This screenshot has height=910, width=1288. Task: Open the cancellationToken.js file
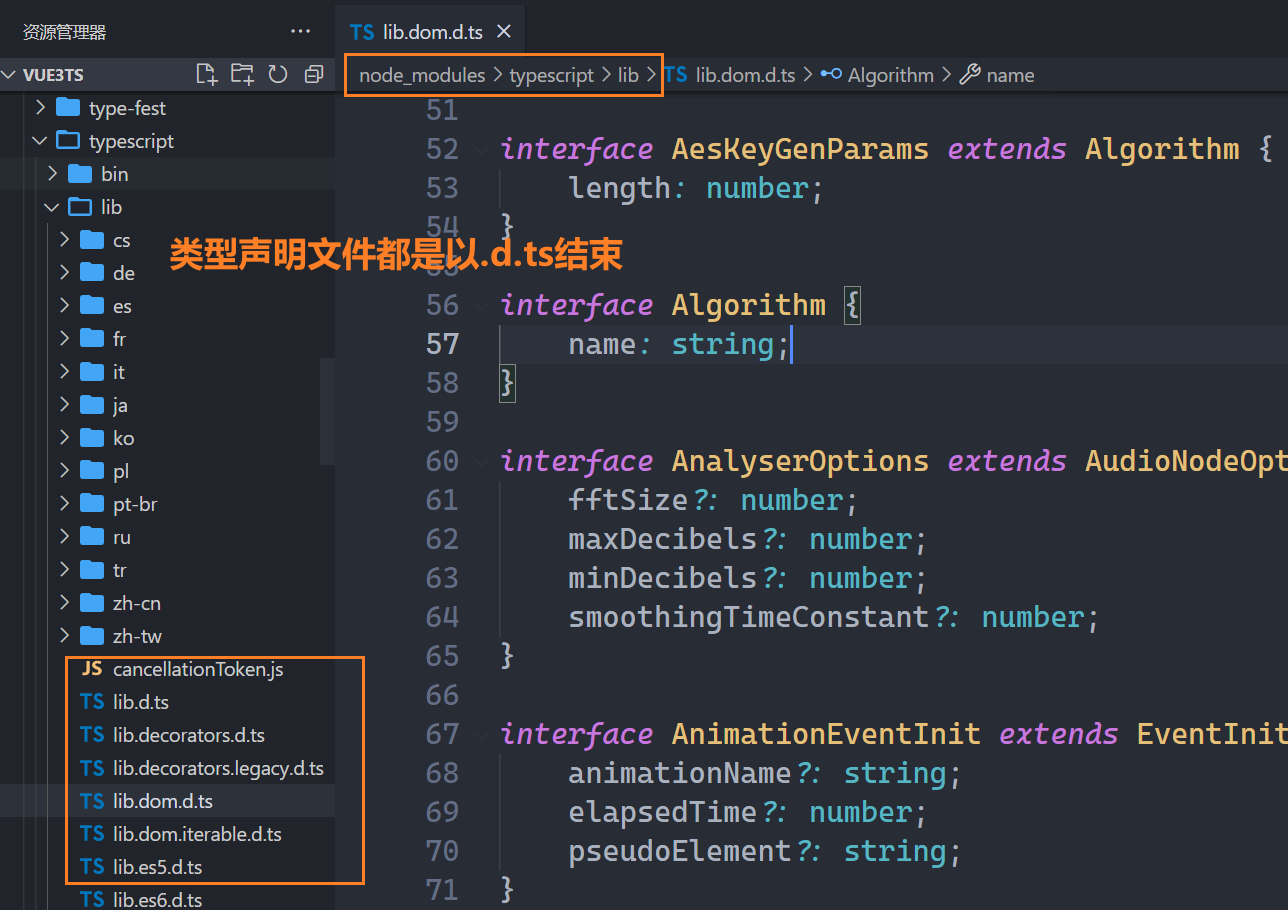click(x=197, y=669)
